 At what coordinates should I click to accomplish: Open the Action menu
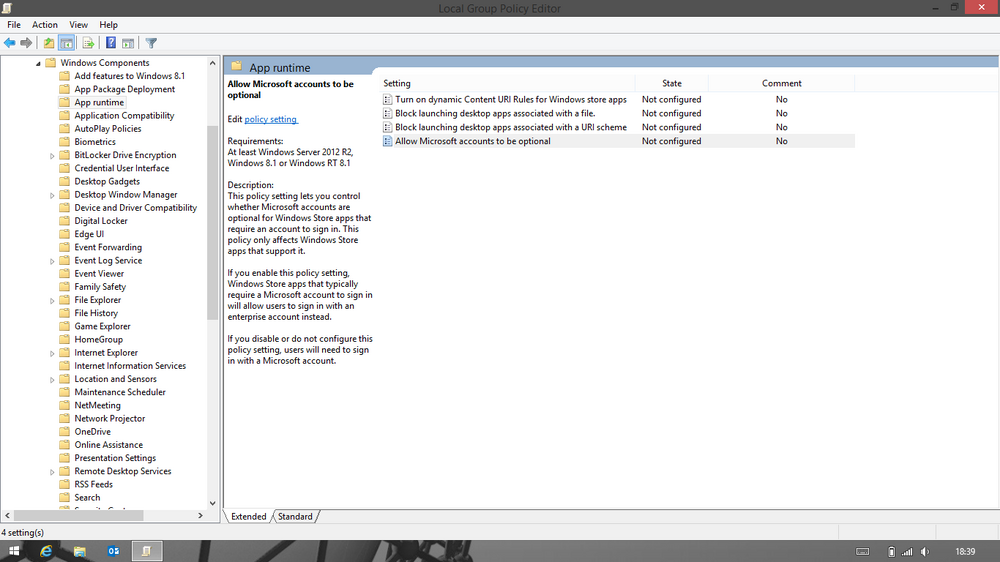(45, 25)
